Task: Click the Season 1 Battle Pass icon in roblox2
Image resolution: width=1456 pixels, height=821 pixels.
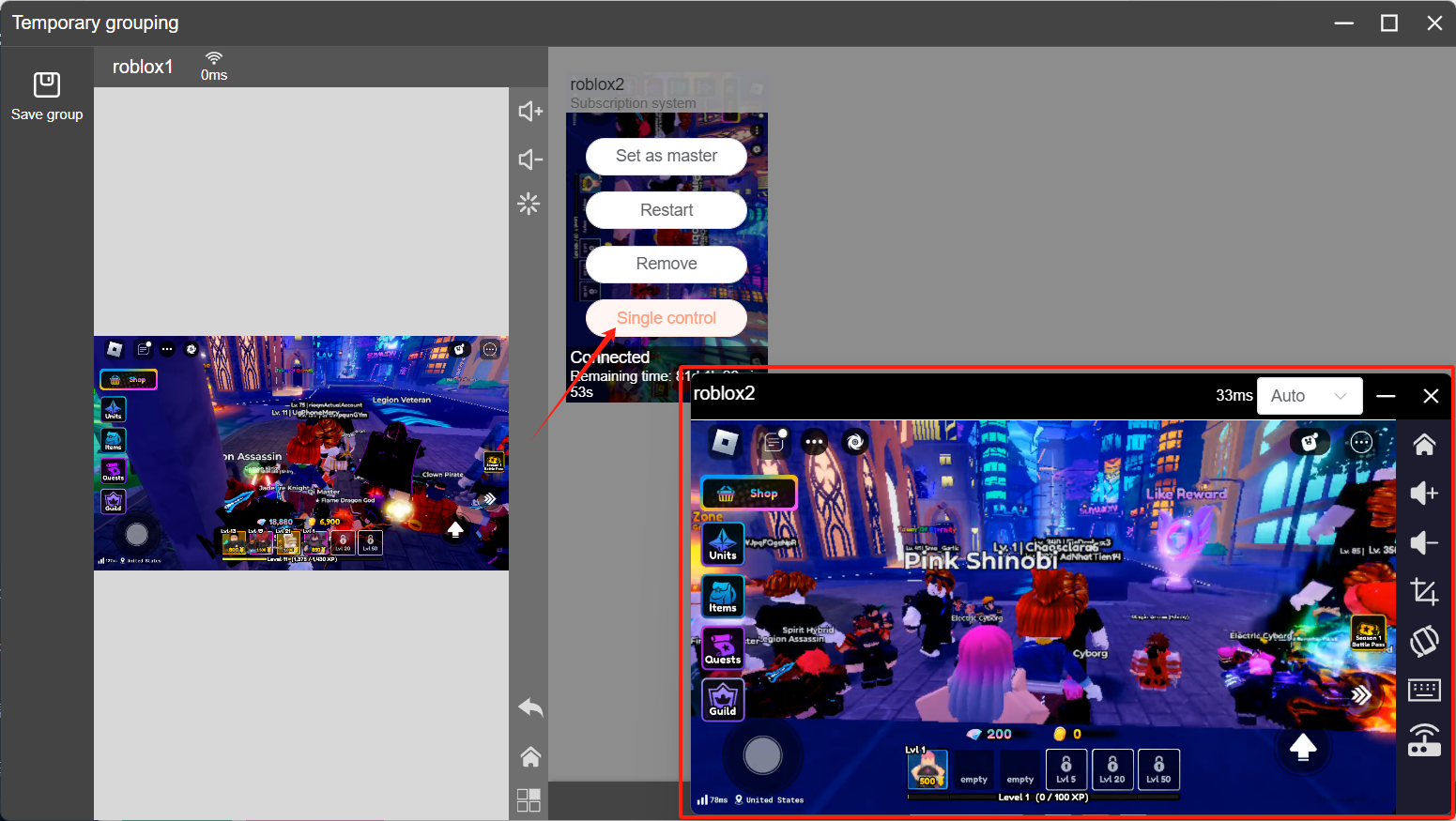Action: coord(1368,632)
